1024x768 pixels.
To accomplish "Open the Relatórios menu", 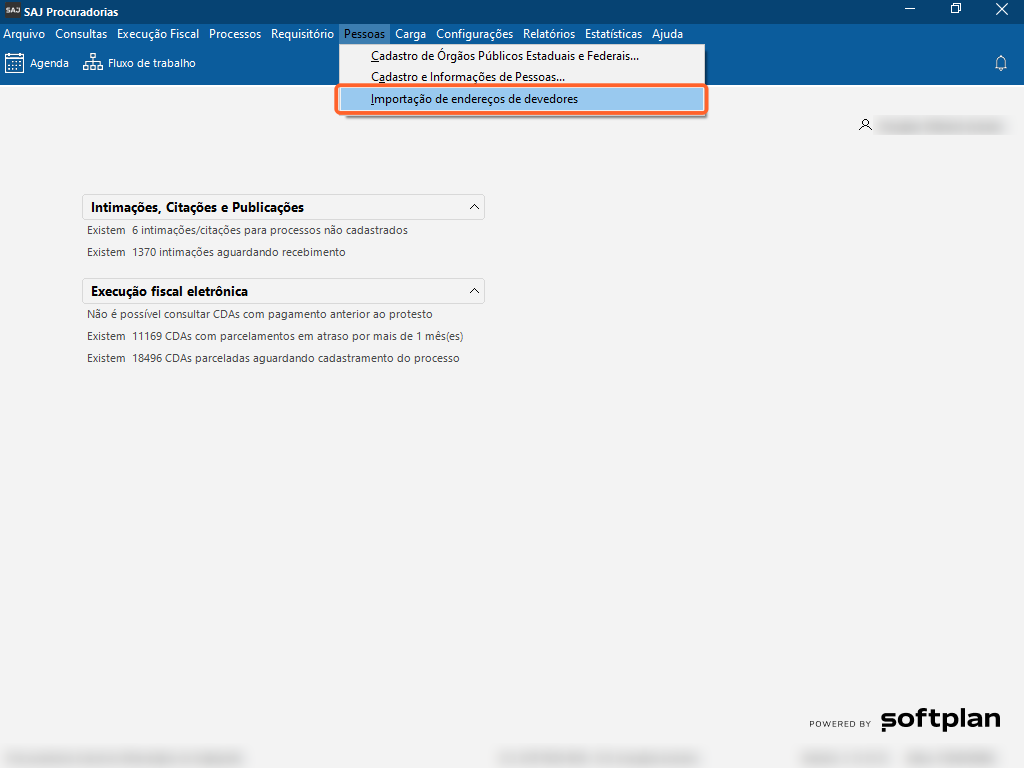I will tap(549, 34).
